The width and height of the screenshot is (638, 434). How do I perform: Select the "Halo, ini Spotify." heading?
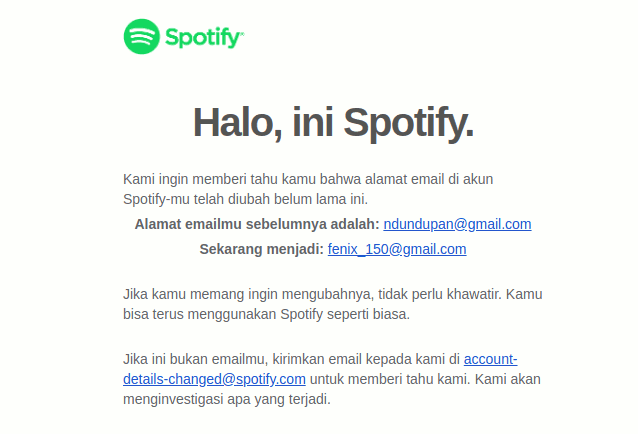pos(333,123)
